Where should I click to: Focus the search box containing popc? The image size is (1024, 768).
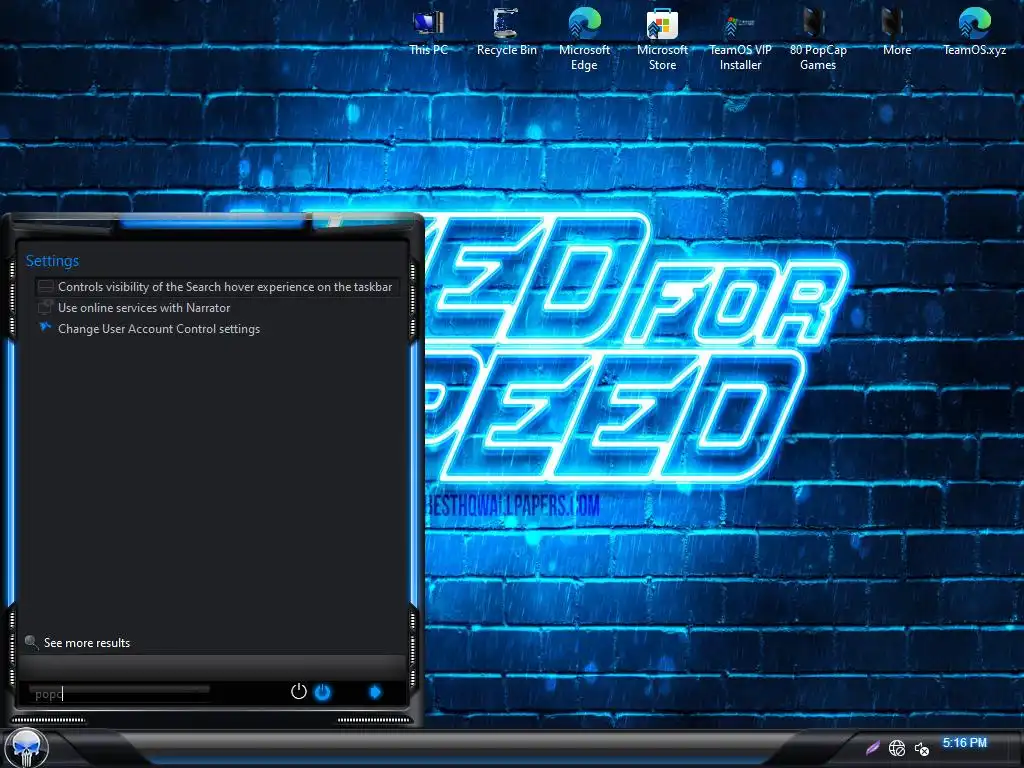click(x=120, y=693)
